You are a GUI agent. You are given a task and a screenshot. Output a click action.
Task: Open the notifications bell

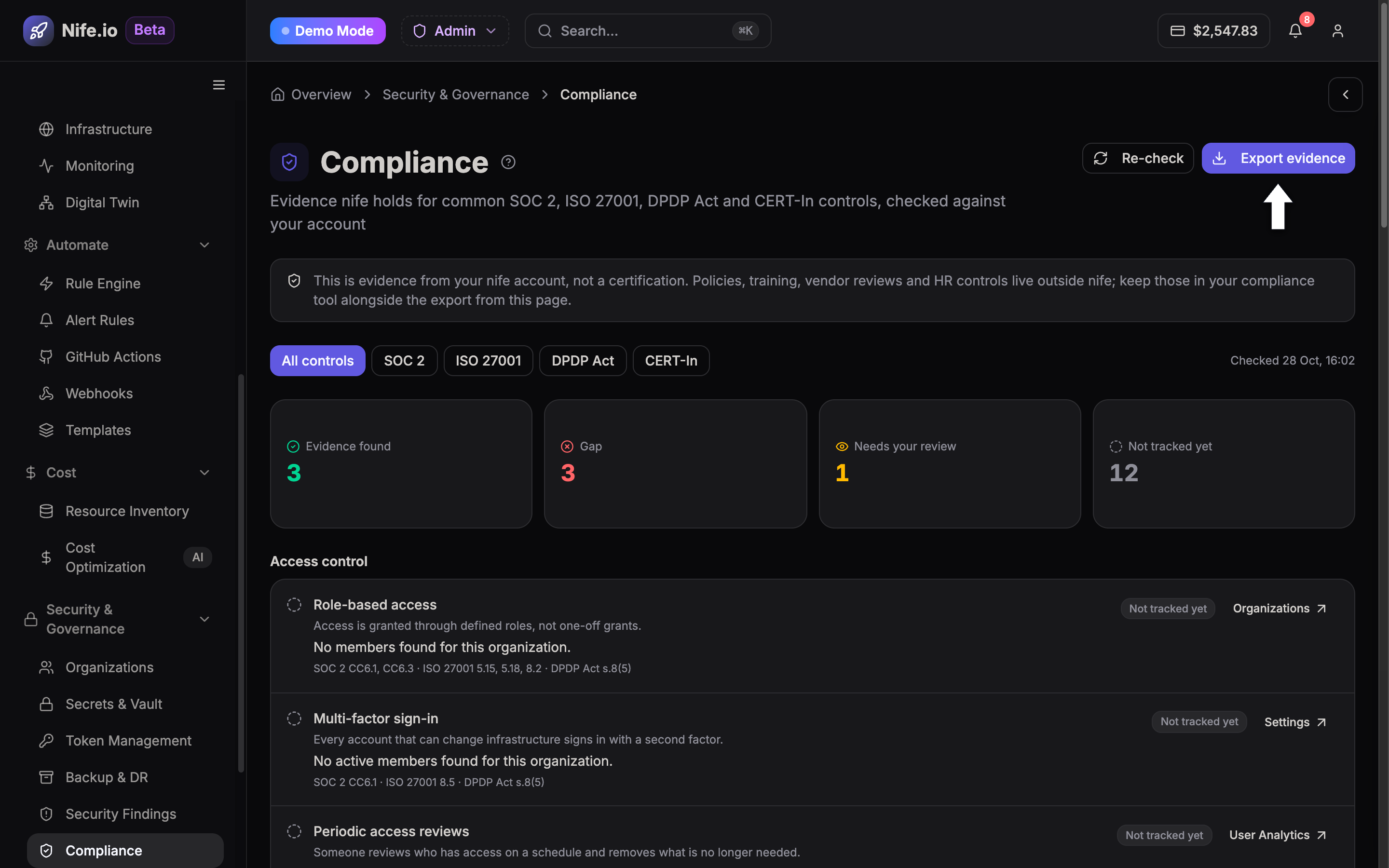coord(1295,30)
